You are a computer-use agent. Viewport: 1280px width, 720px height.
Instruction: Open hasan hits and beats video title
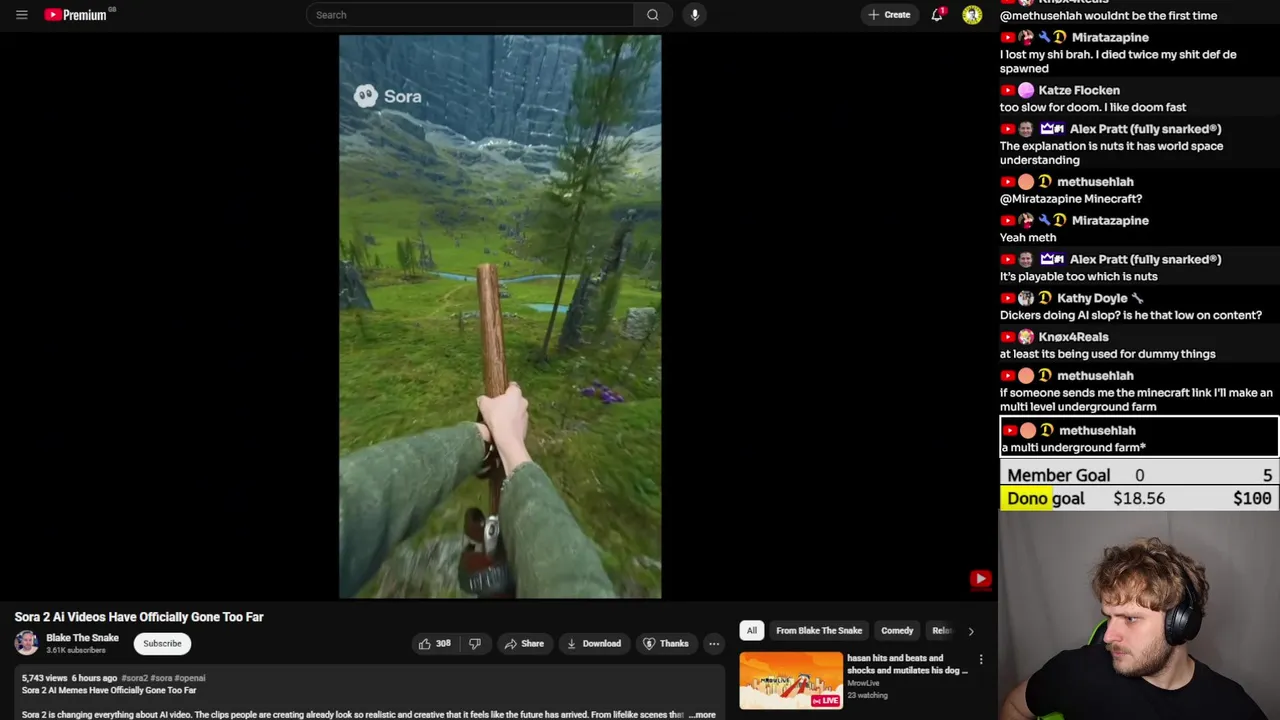(x=907, y=664)
